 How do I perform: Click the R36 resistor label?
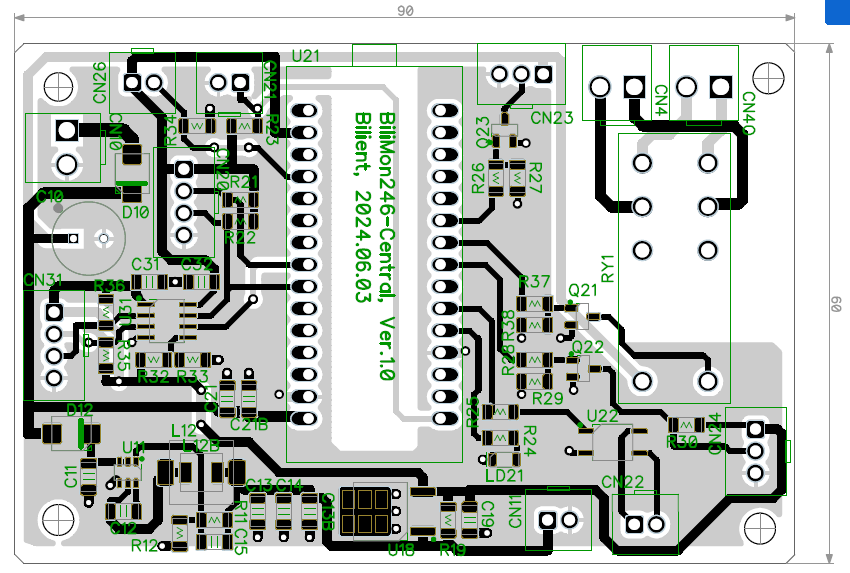(x=110, y=286)
